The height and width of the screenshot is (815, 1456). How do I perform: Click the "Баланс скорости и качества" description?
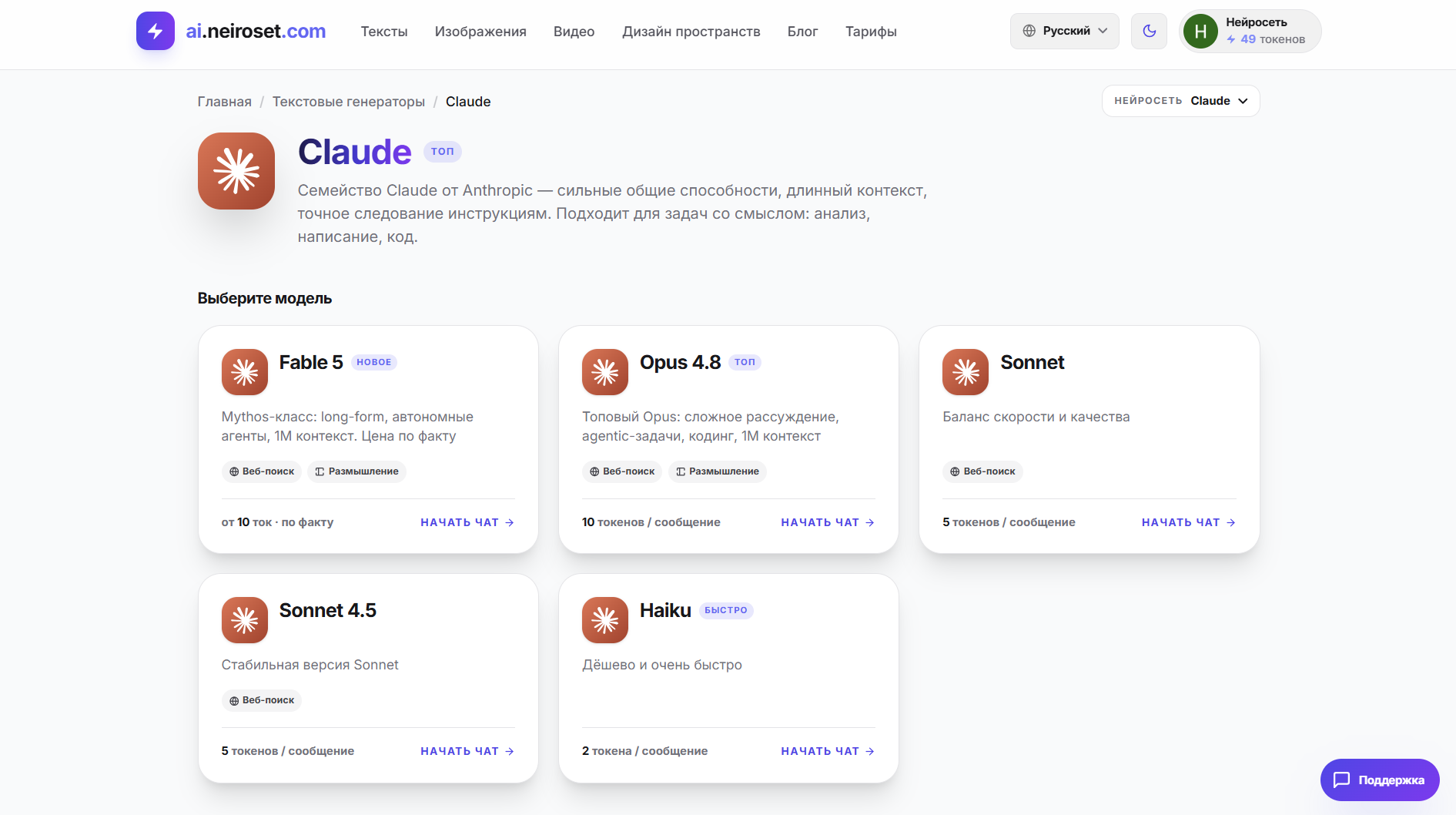pyautogui.click(x=1036, y=417)
